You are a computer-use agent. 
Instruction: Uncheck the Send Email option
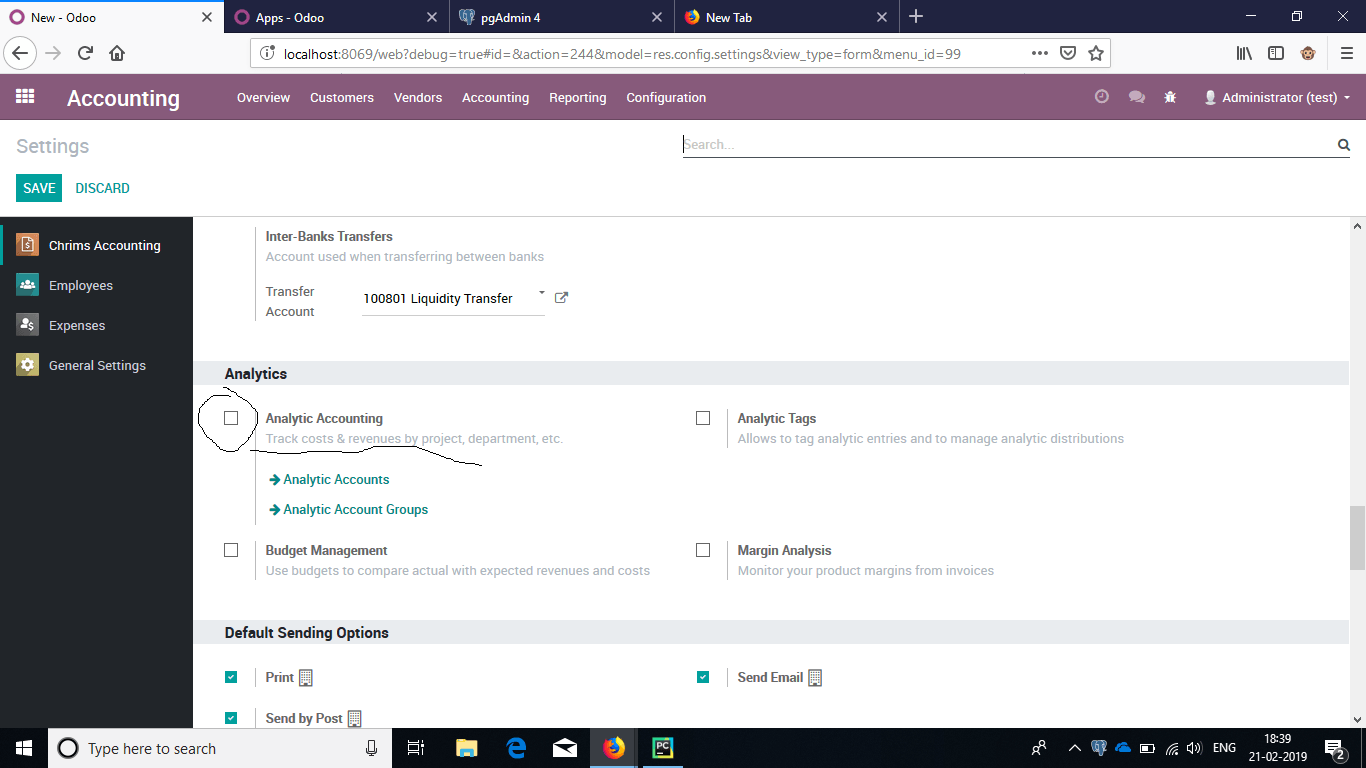tap(703, 677)
